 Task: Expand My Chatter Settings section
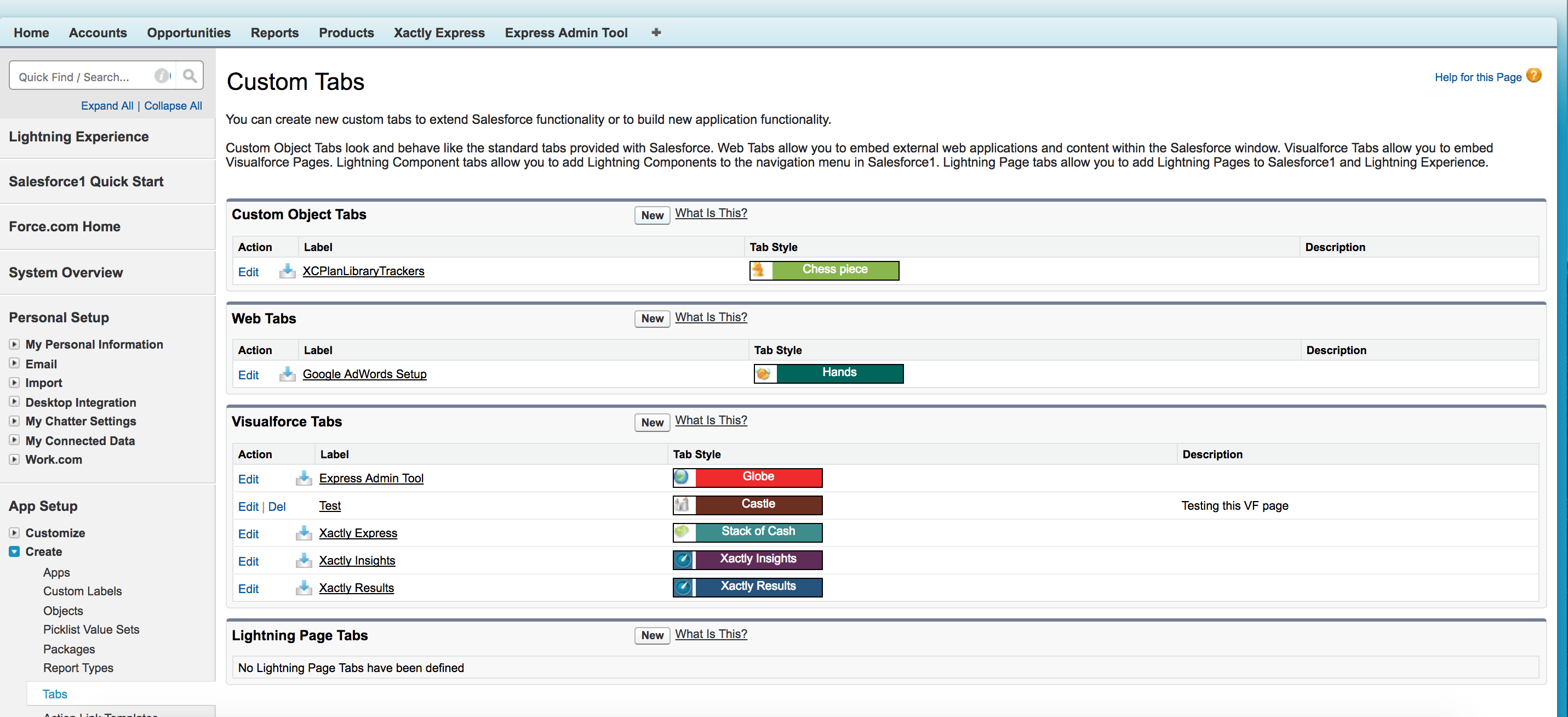[x=14, y=421]
